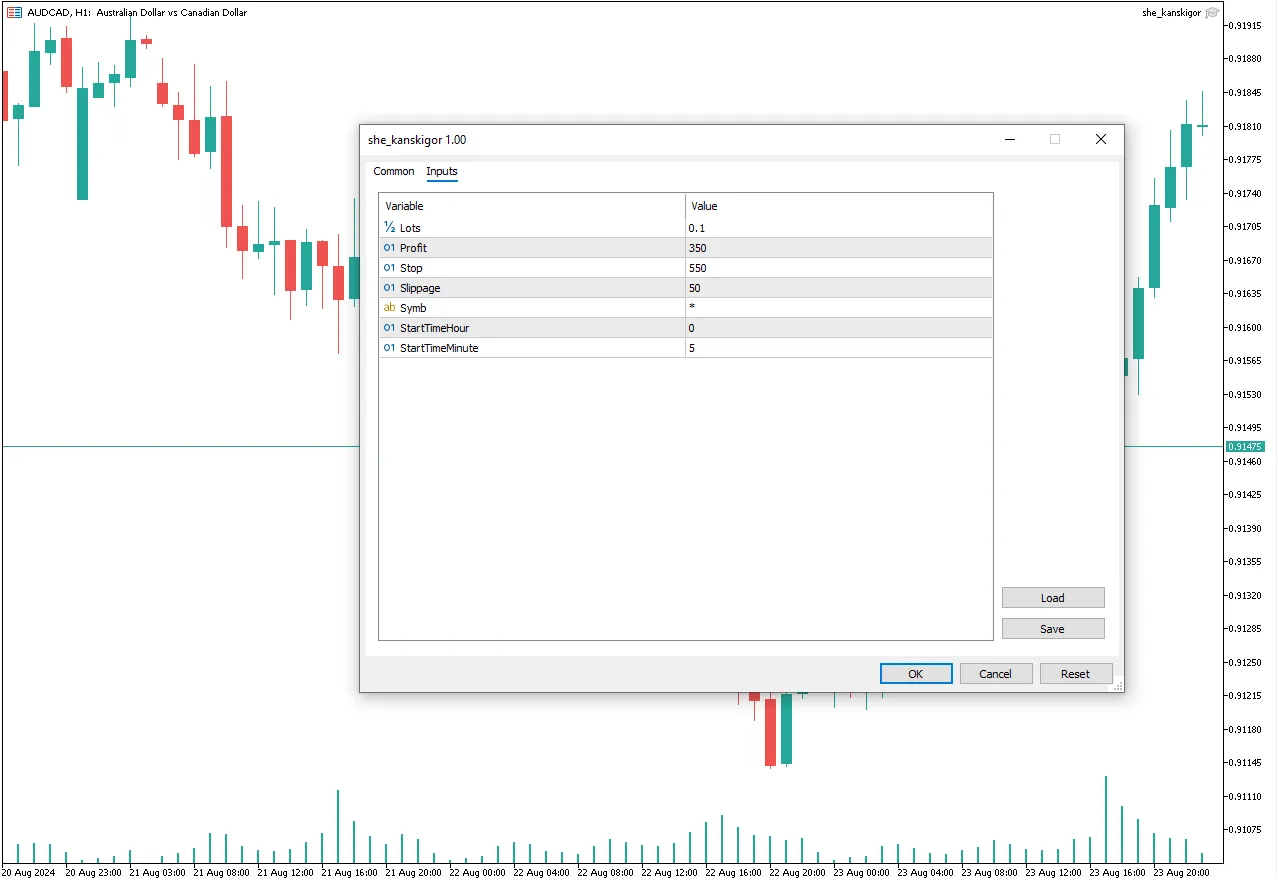Click the OK button
1277x878 pixels.
point(915,674)
